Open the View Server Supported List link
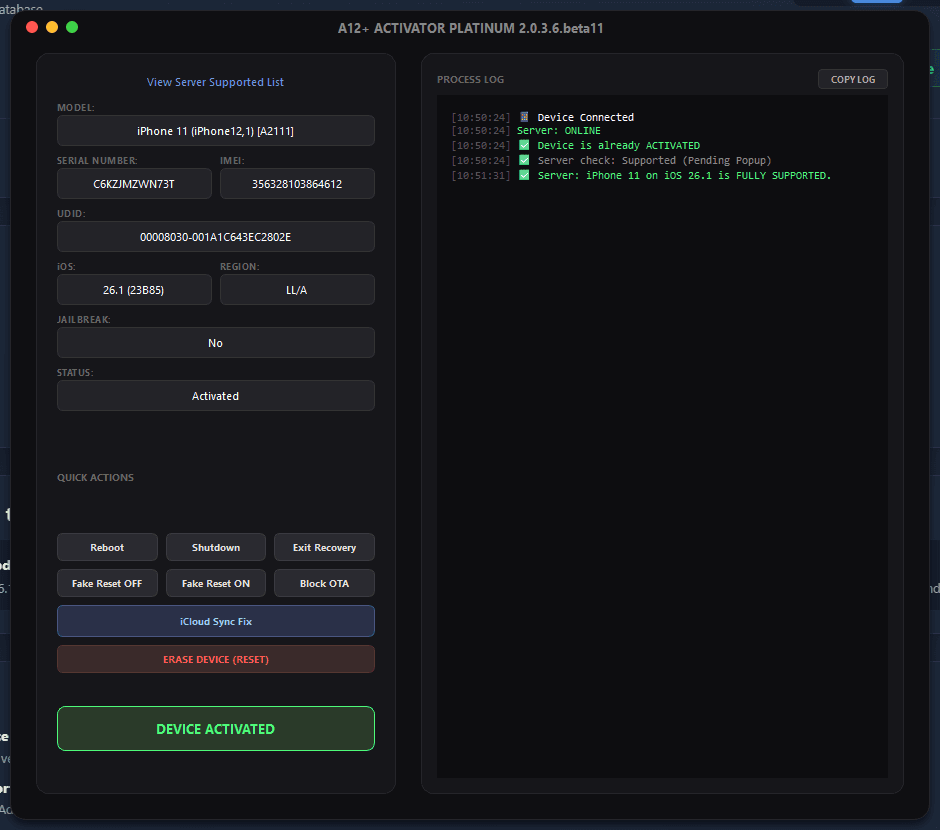 [x=215, y=82]
